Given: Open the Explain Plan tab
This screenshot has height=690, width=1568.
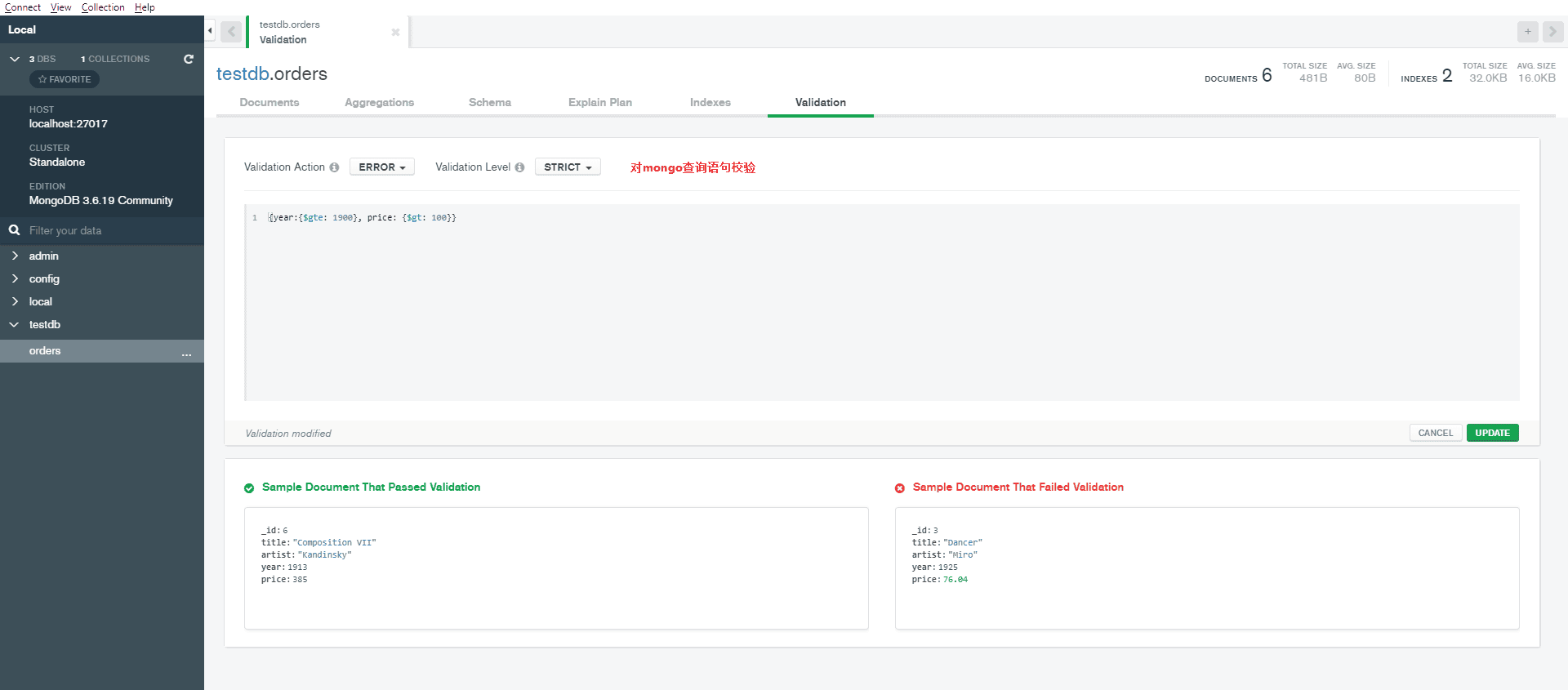Looking at the screenshot, I should [x=599, y=103].
